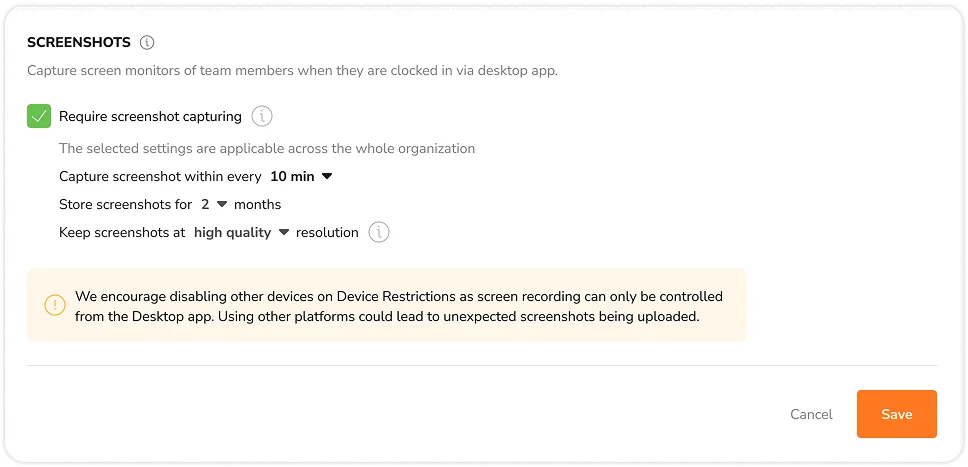Toggle the Require screenshot capturing label
This screenshot has width=968, height=467.
tap(150, 116)
